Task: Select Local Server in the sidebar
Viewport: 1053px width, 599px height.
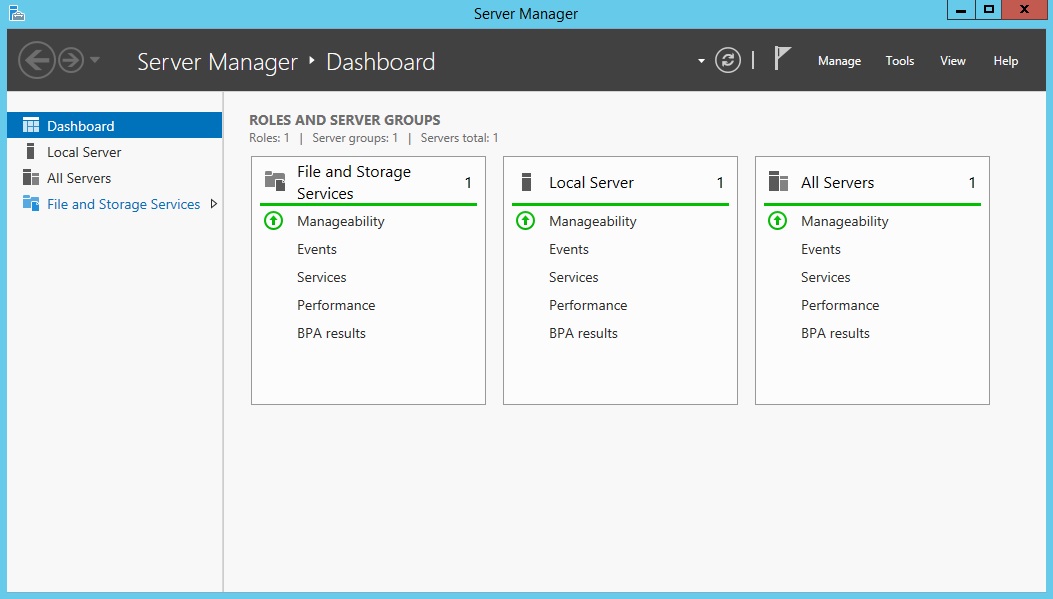Action: coord(84,152)
